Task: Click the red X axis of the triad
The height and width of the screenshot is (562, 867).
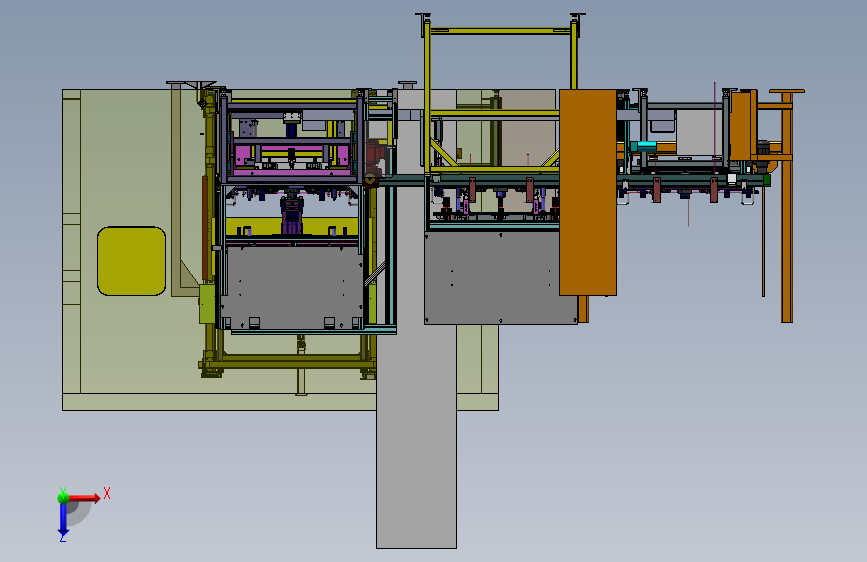Action: [x=84, y=498]
